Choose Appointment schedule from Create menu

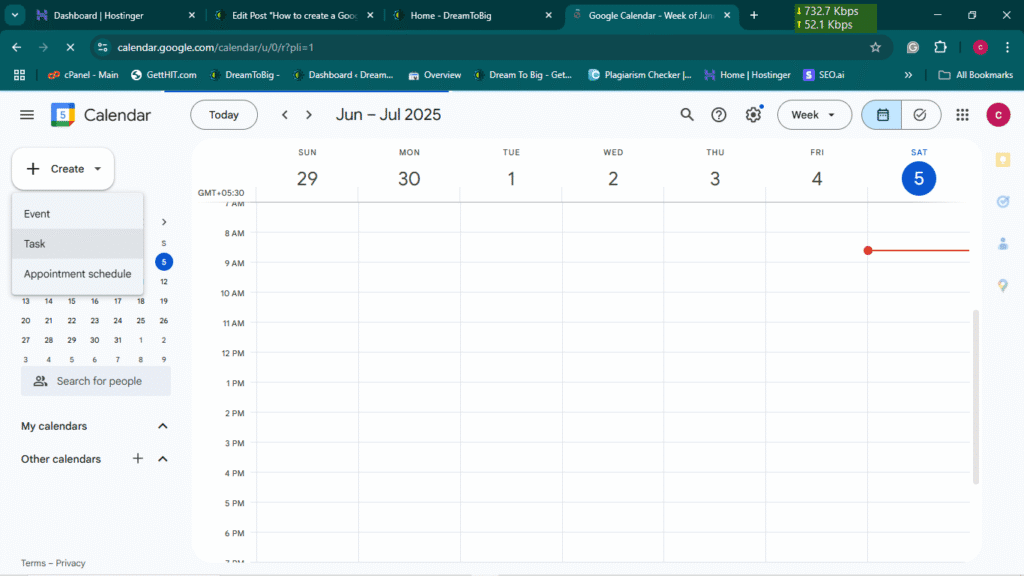coord(77,274)
